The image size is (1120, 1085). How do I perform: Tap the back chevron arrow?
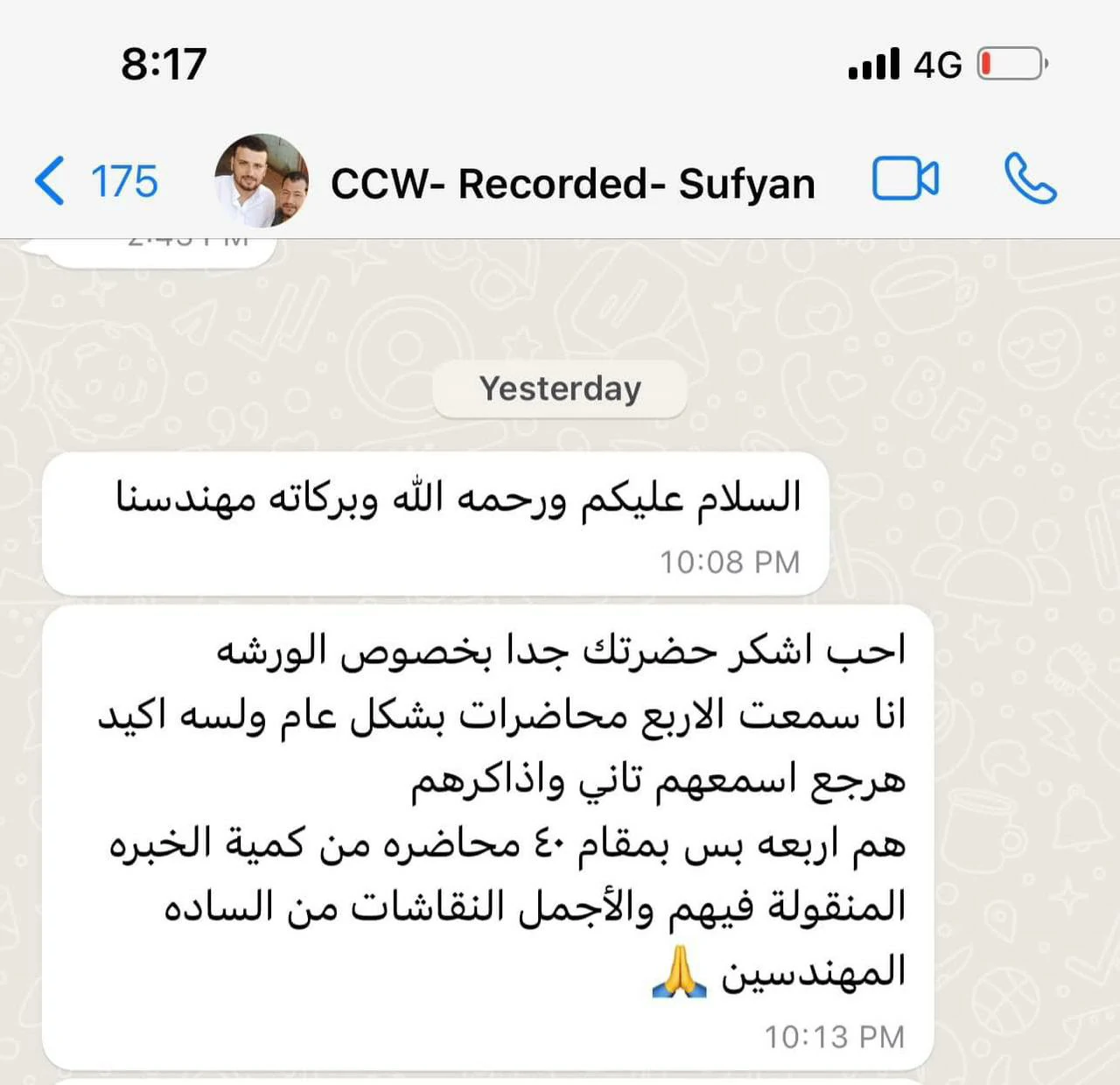click(49, 181)
